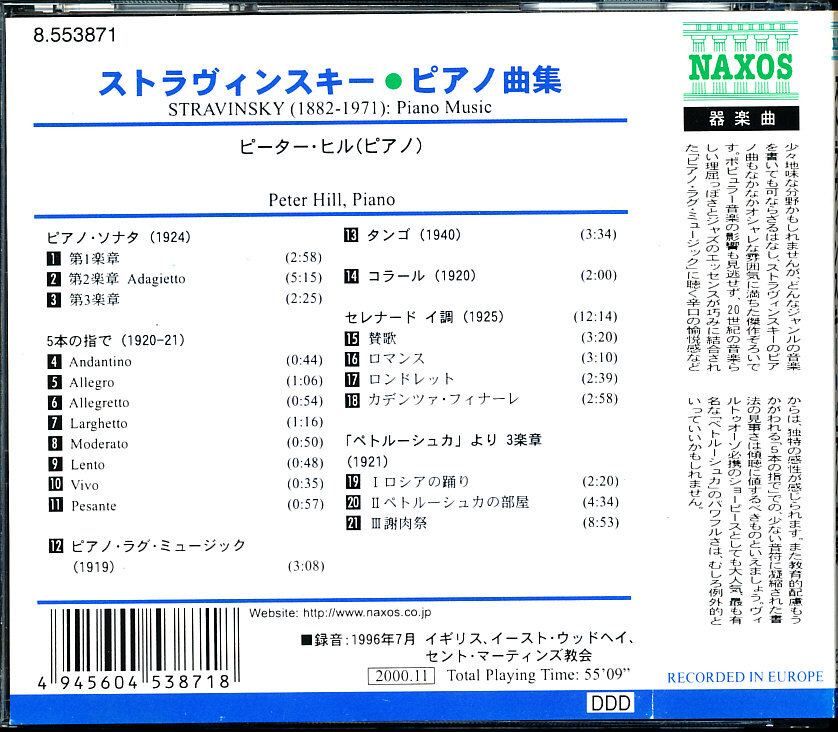Click the カデンツァ・フィナーレ track title

pos(444,400)
